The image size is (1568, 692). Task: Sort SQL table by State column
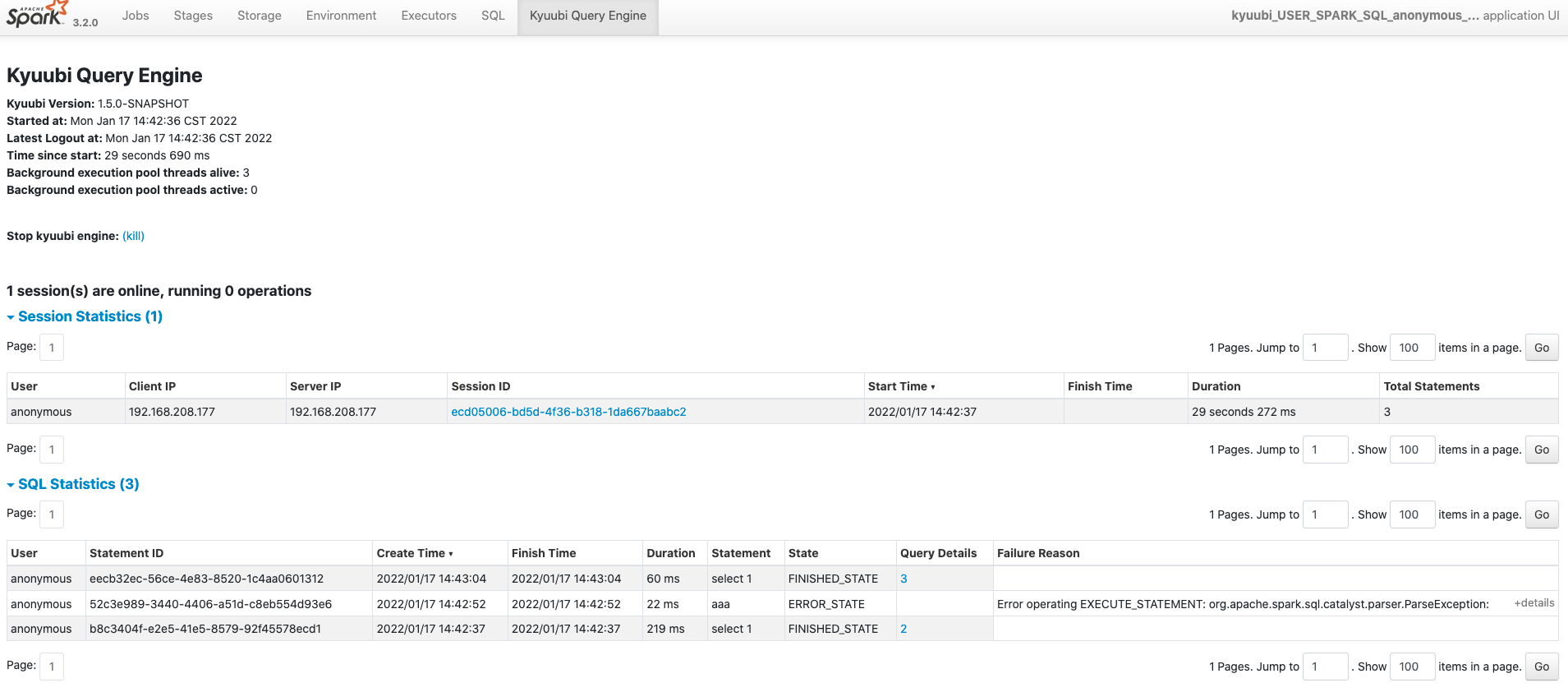point(803,553)
